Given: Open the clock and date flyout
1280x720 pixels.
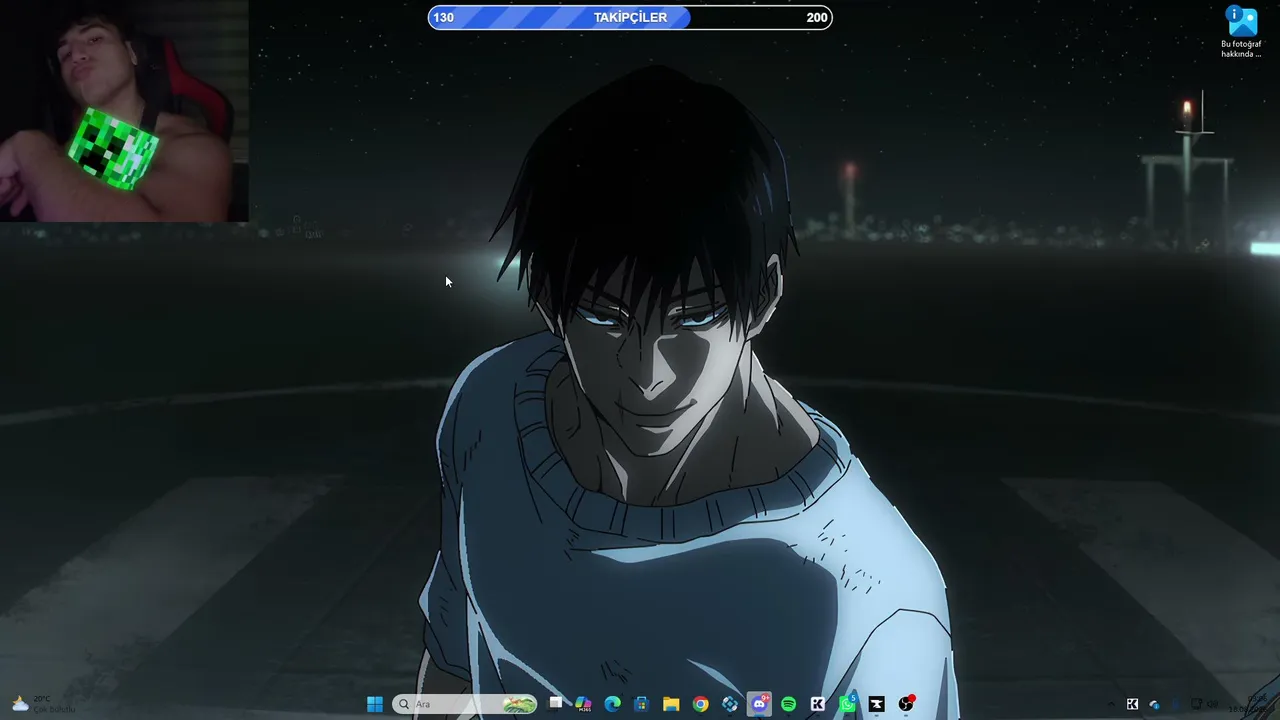Looking at the screenshot, I should click(x=1250, y=704).
